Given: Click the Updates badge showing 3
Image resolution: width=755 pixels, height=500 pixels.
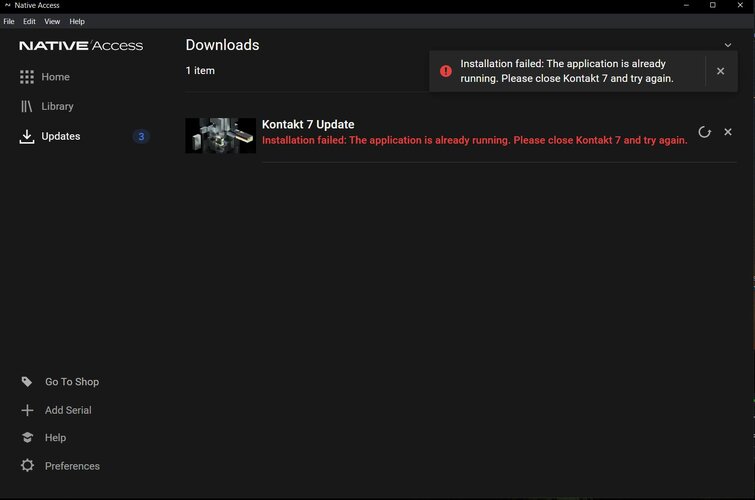Looking at the screenshot, I should point(141,136).
